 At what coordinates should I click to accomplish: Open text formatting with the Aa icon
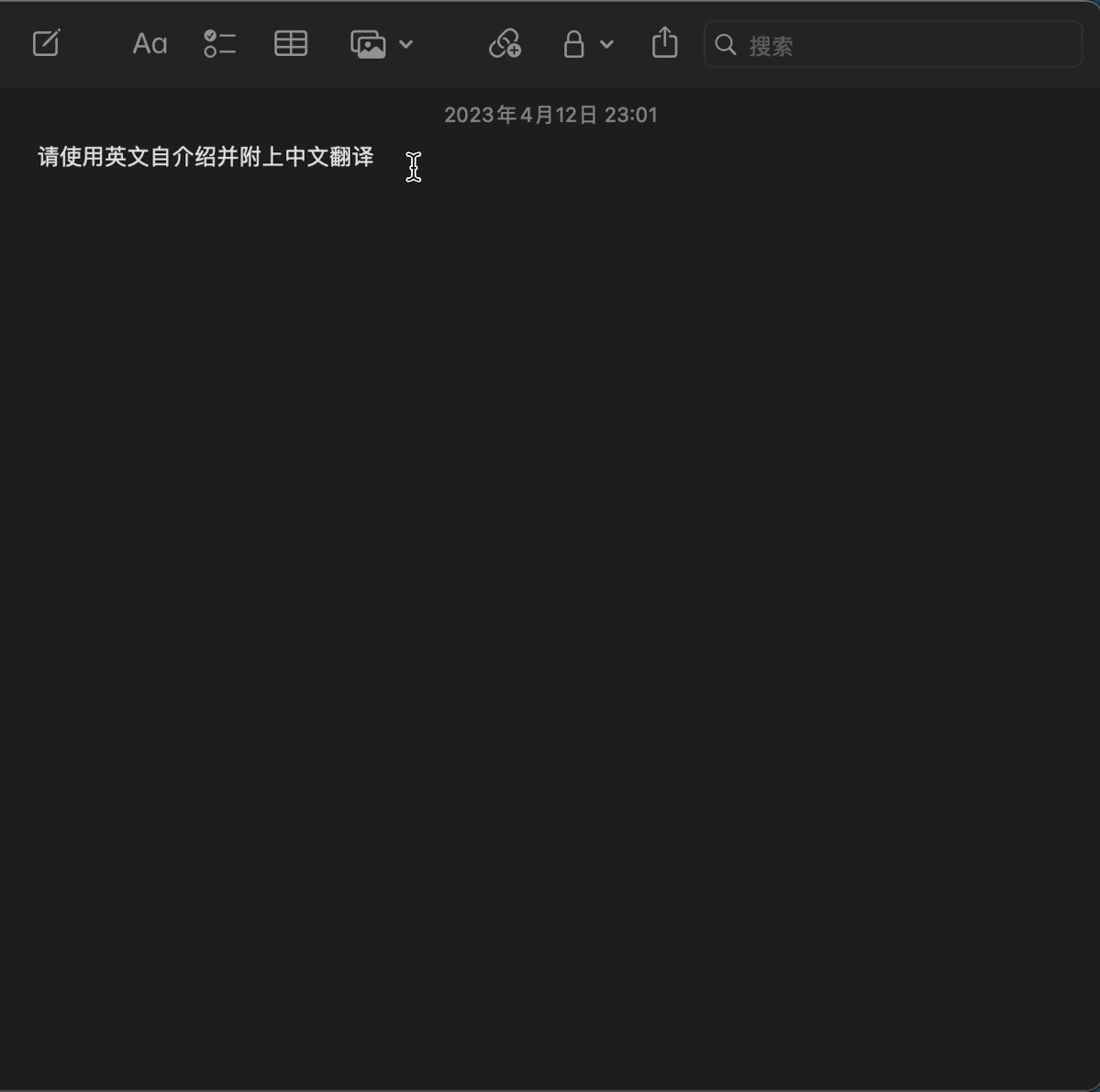point(149,43)
